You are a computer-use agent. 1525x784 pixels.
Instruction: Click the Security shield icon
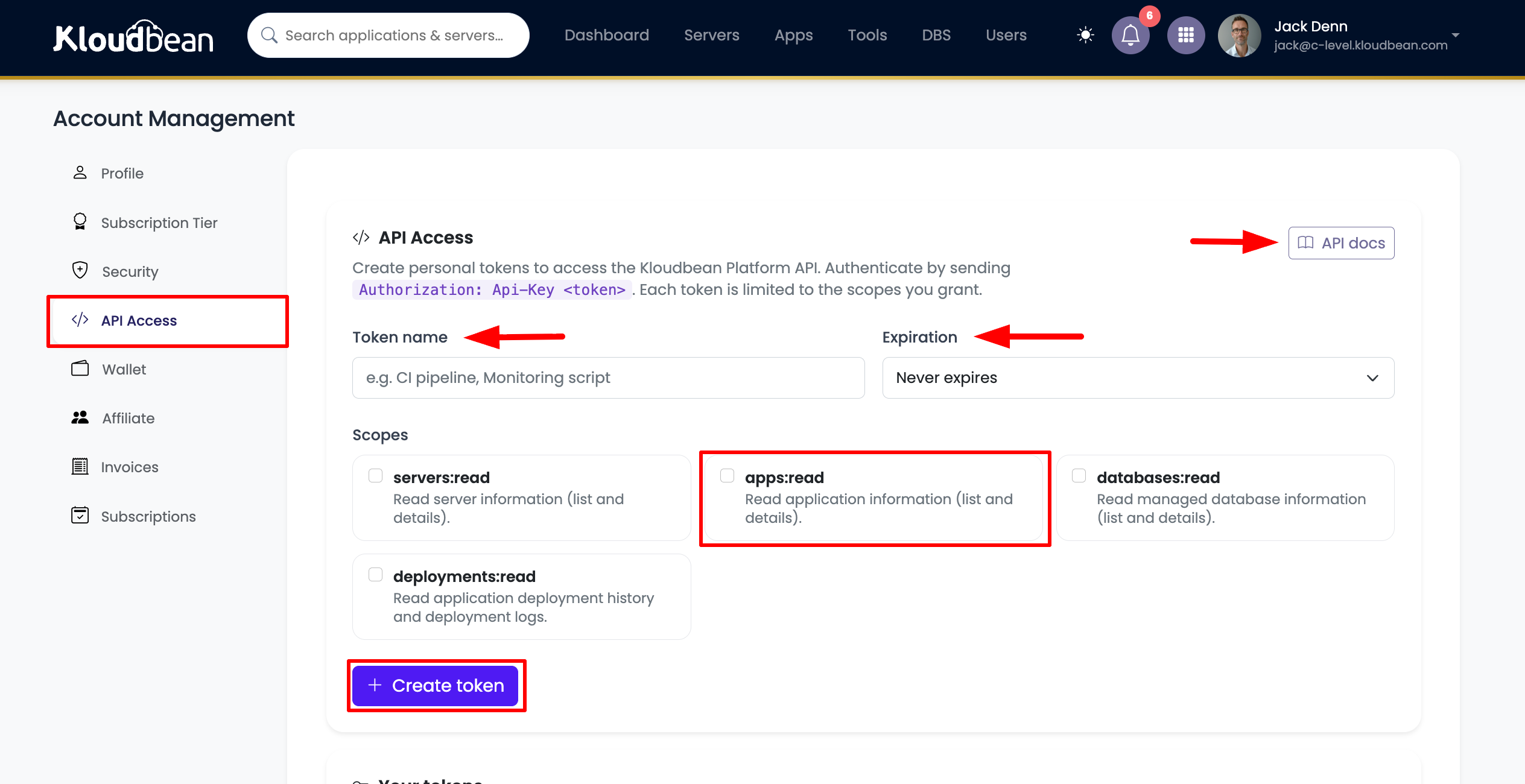(80, 270)
